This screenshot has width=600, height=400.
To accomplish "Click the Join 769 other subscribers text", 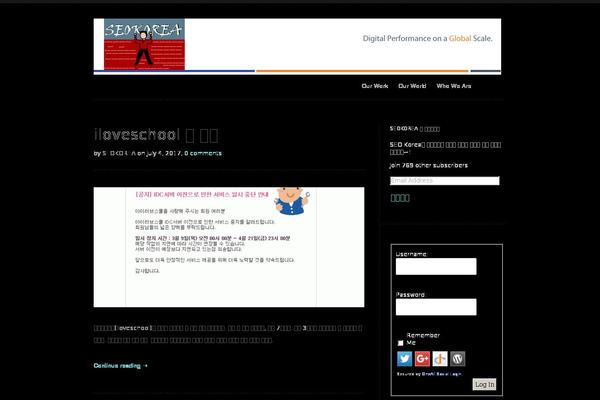I will click(x=429, y=165).
